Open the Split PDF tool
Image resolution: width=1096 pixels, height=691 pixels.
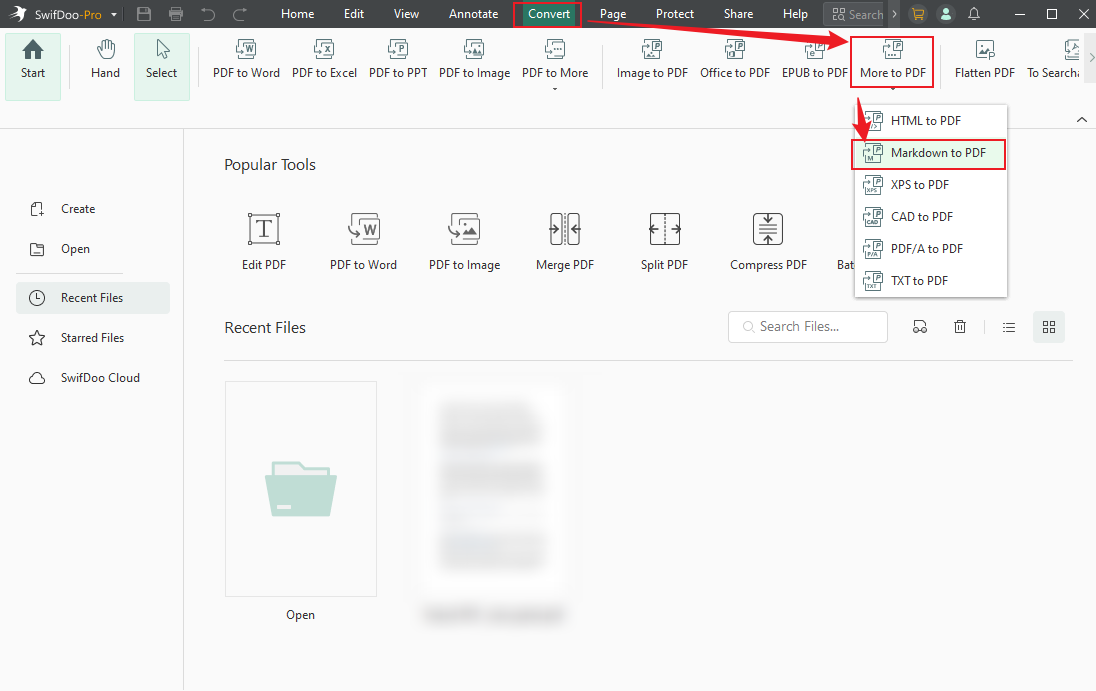pos(664,240)
